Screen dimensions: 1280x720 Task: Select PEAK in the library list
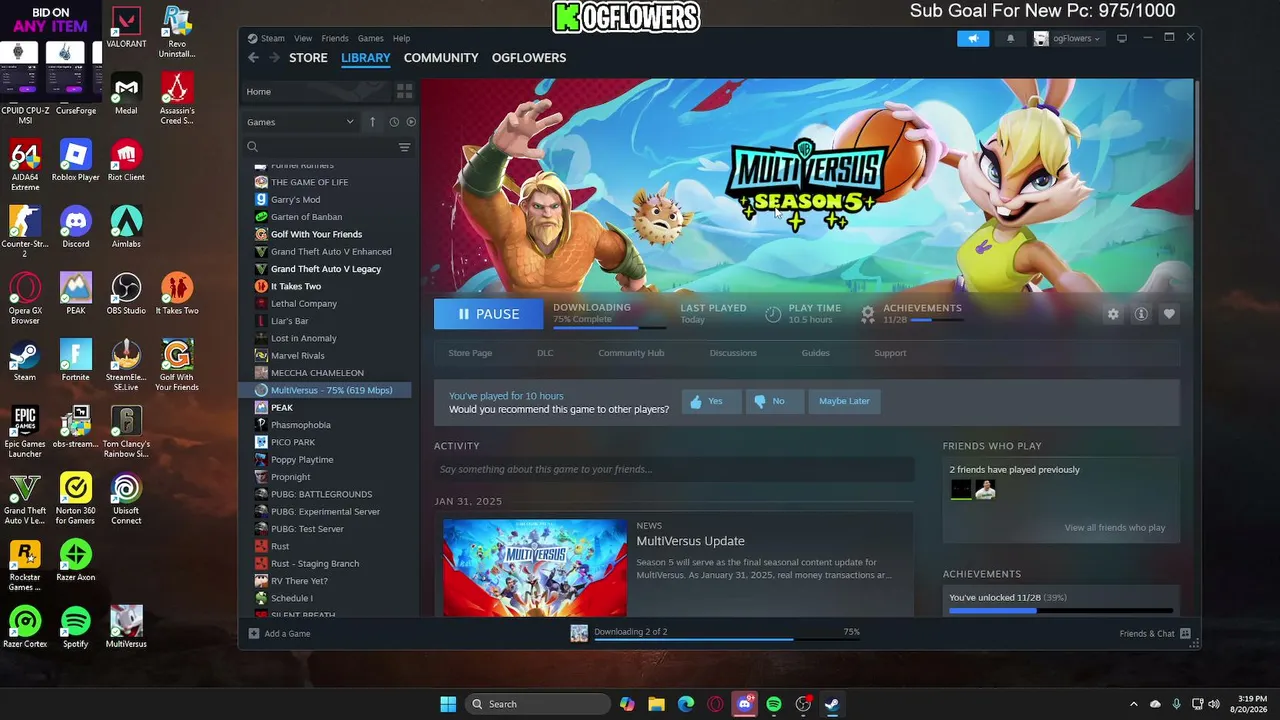pos(281,407)
